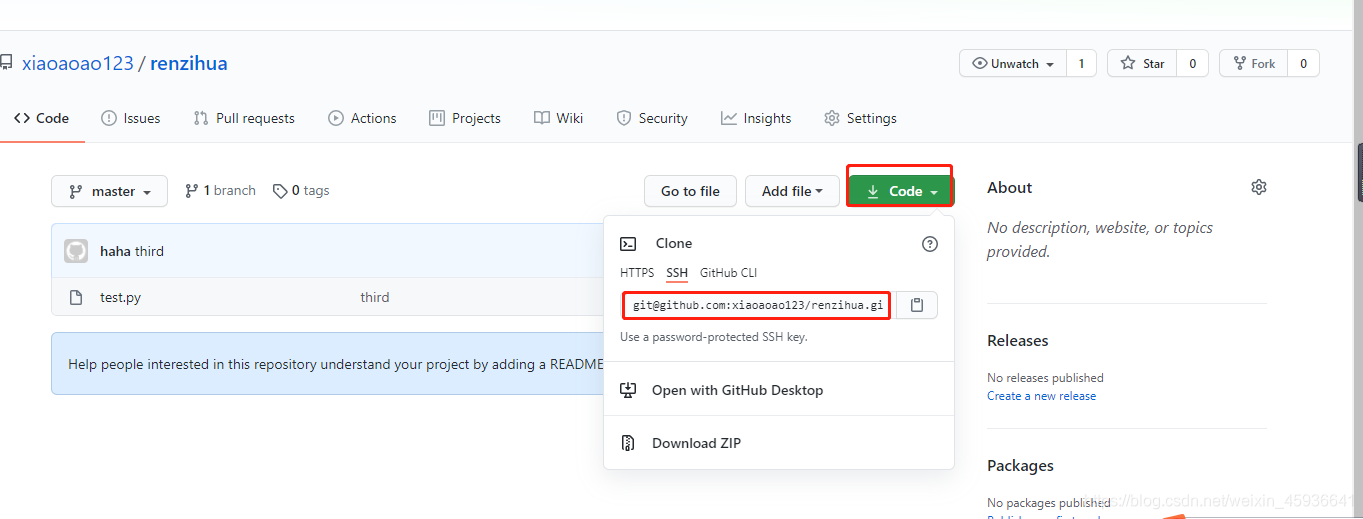Open the Packages heading link
This screenshot has height=519, width=1363.
(x=1020, y=466)
